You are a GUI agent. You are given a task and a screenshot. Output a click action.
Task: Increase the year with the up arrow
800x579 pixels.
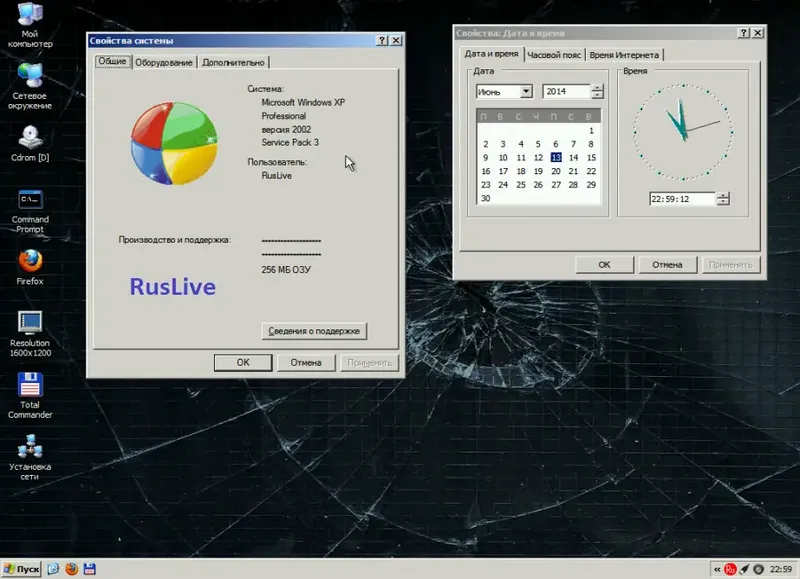tap(597, 88)
